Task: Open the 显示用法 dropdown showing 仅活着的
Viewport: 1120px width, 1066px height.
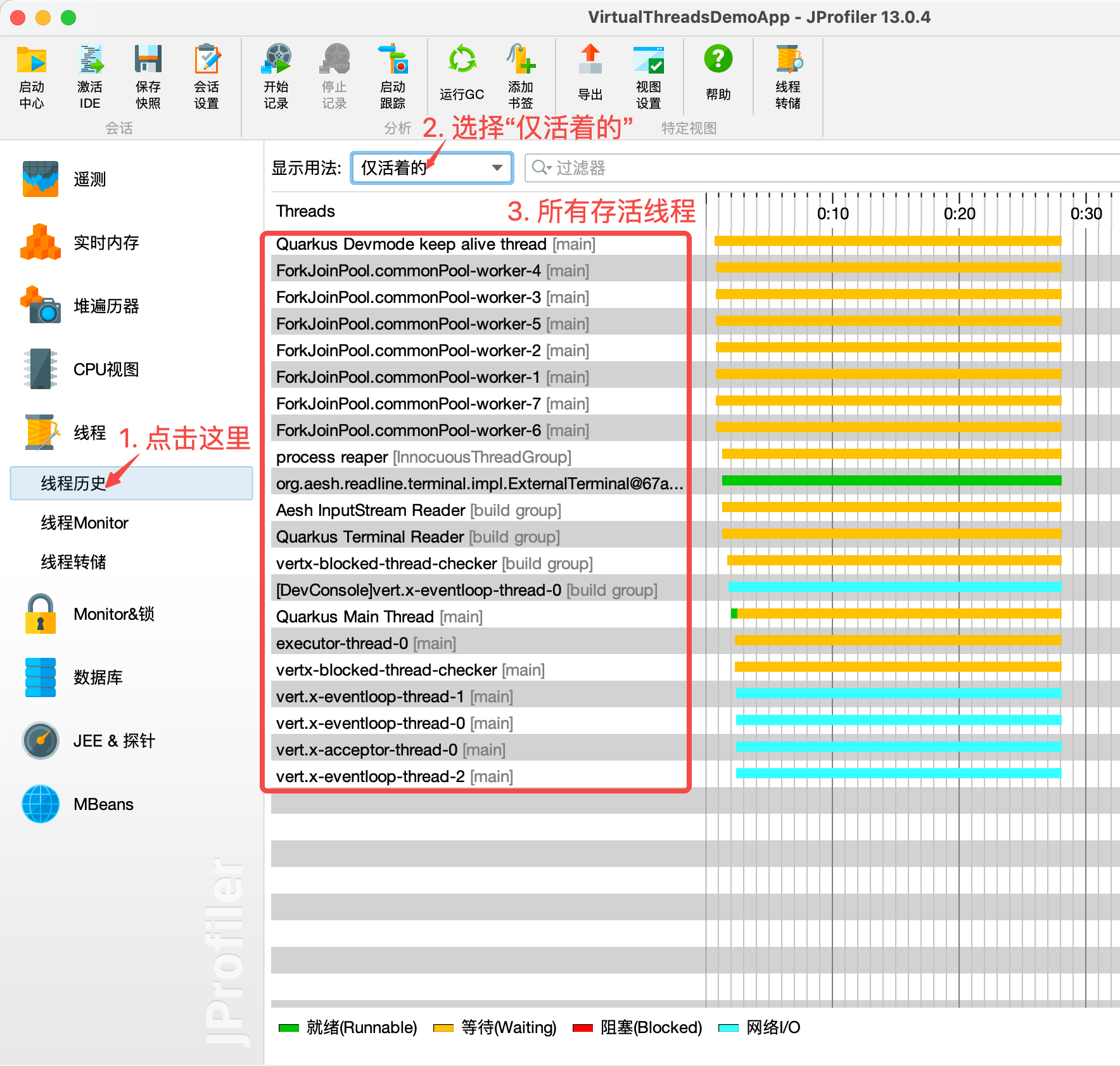Action: pos(432,168)
